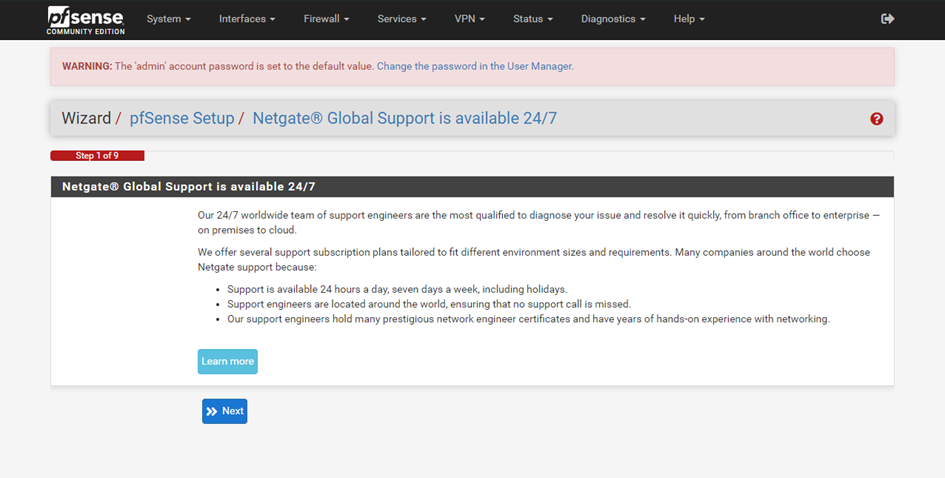Expand the Status dropdown menu
The height and width of the screenshot is (478, 945).
533,19
